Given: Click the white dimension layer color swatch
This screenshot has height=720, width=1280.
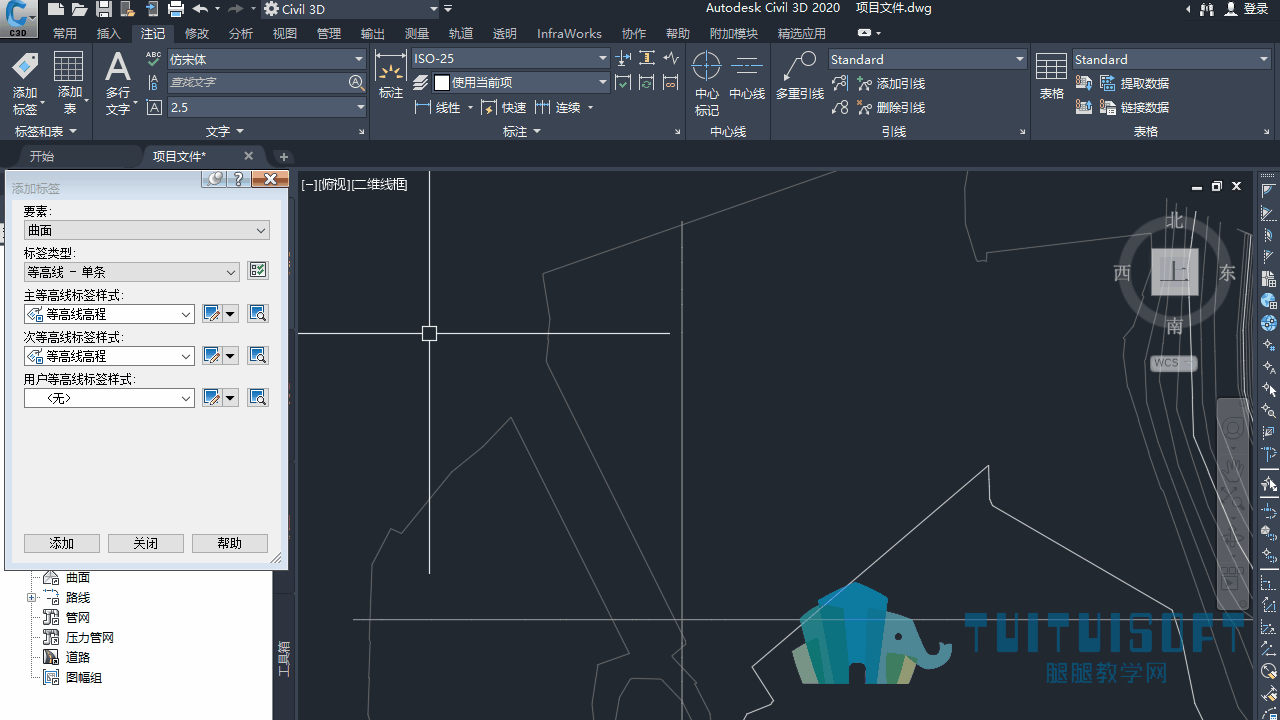Looking at the screenshot, I should (442, 83).
